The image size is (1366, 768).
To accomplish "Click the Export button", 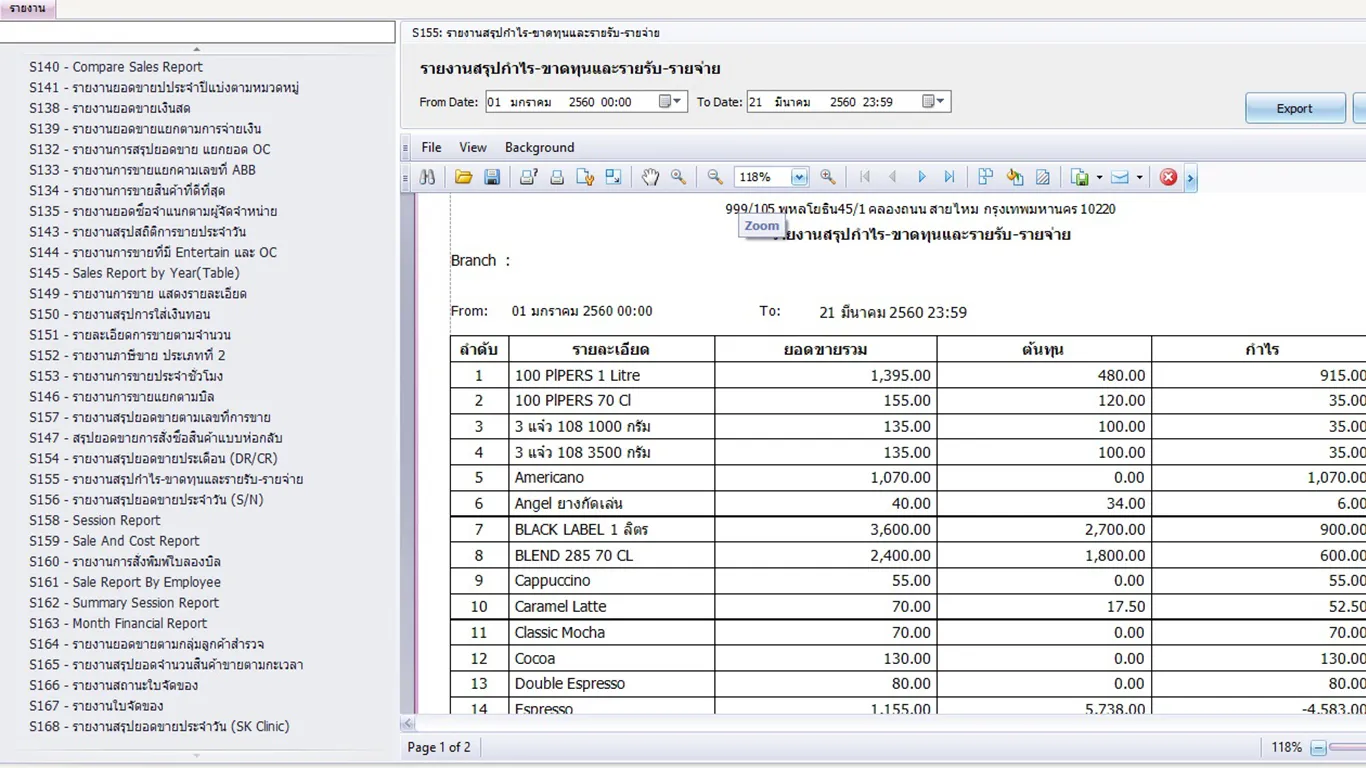I will 1295,108.
